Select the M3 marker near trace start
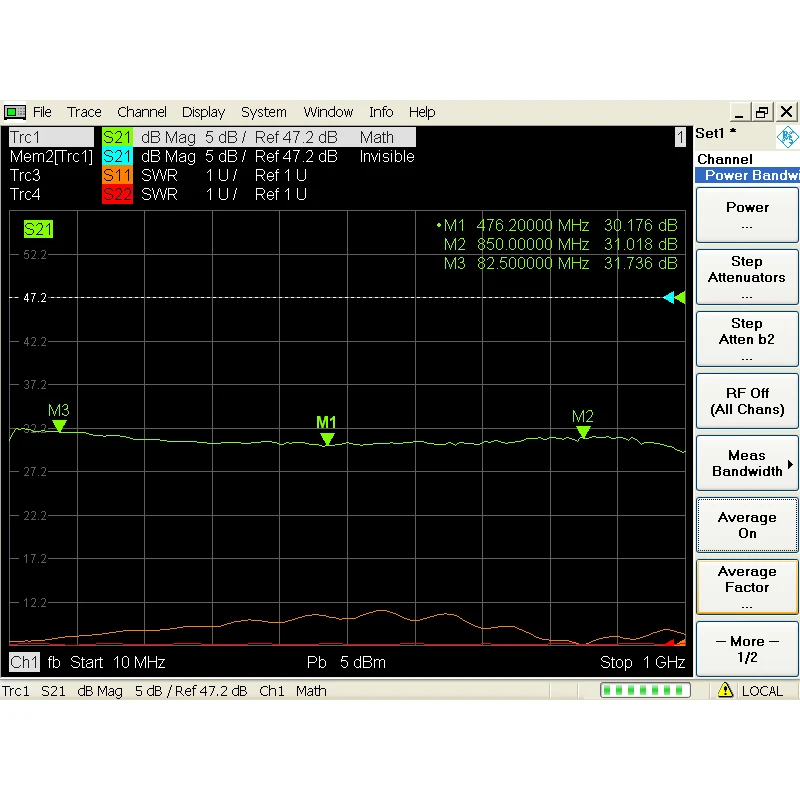The height and width of the screenshot is (800, 800). pos(59,426)
